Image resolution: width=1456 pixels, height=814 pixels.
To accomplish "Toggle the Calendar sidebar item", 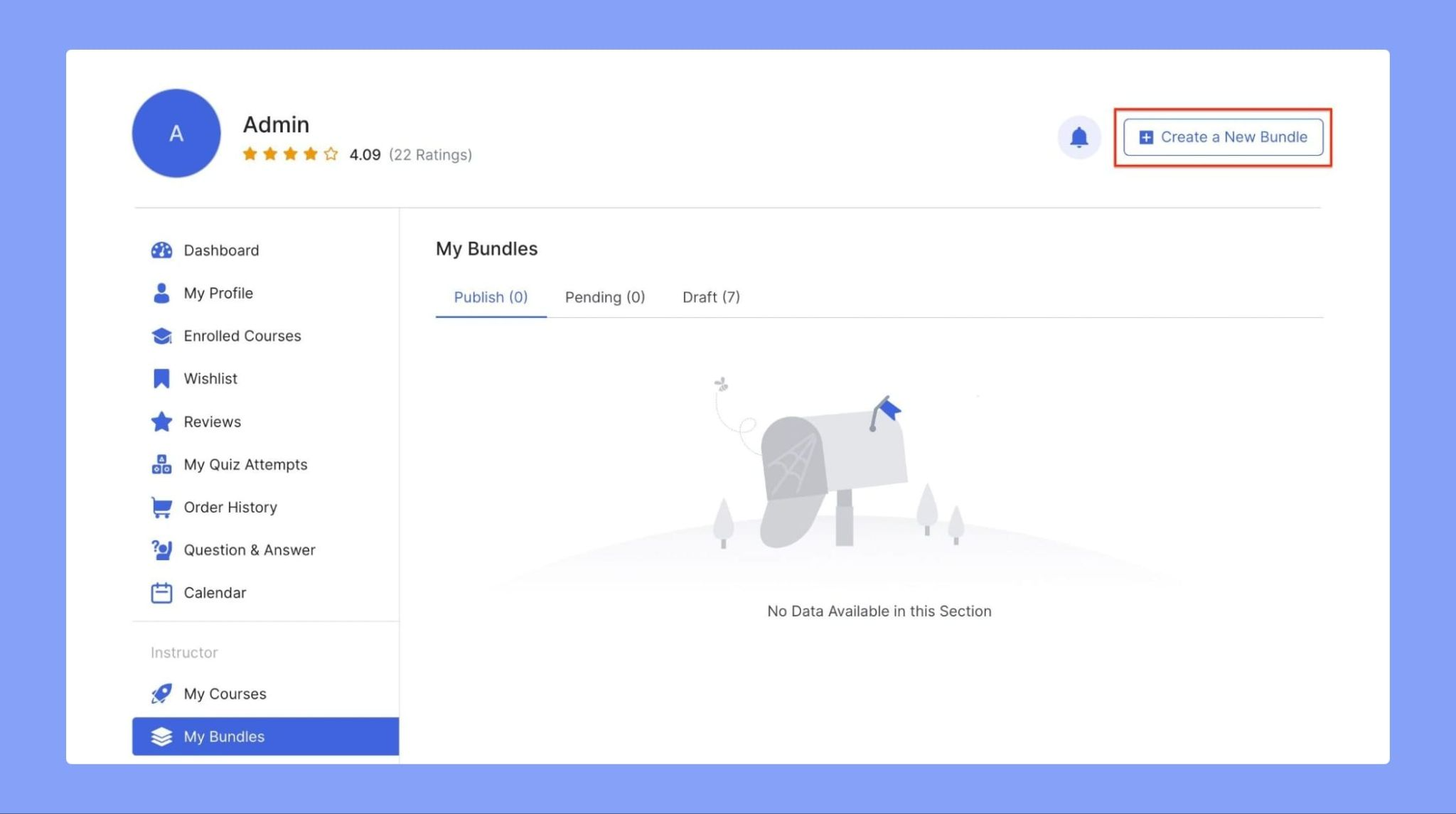I will (214, 592).
